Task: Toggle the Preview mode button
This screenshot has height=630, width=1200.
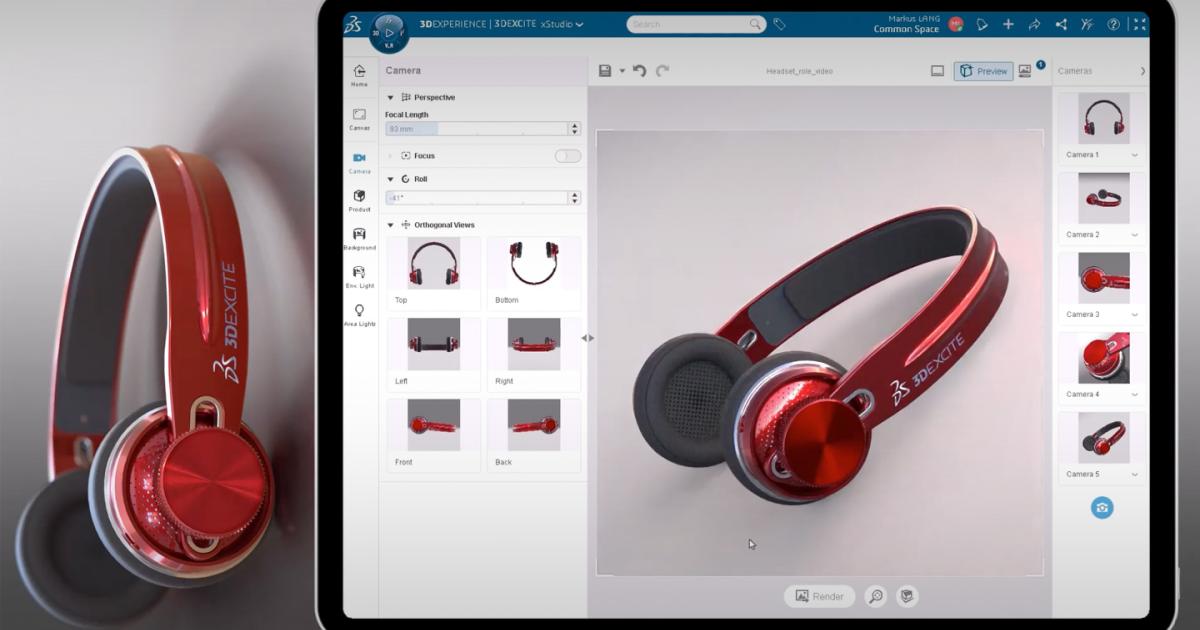Action: click(x=983, y=71)
